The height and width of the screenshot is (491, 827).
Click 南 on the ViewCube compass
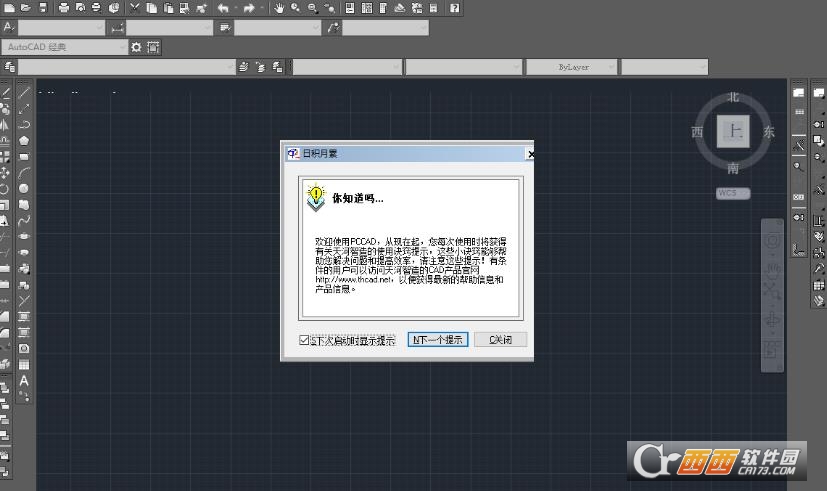click(x=733, y=168)
